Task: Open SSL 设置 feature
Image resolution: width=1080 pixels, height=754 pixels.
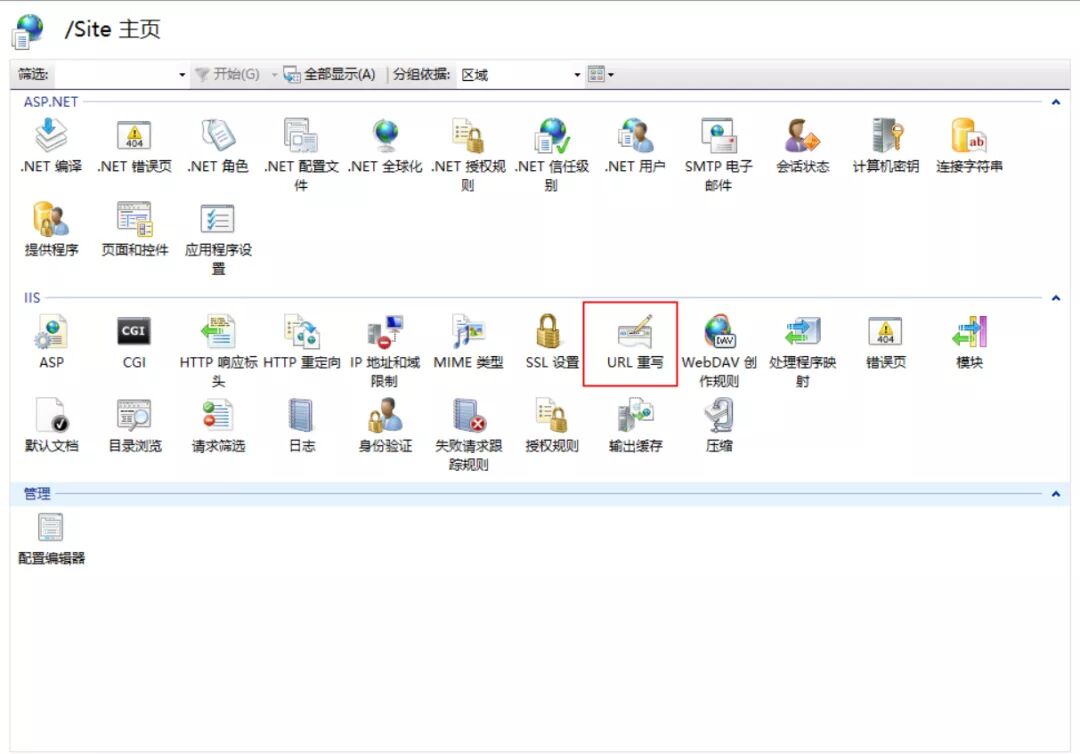Action: pyautogui.click(x=552, y=342)
